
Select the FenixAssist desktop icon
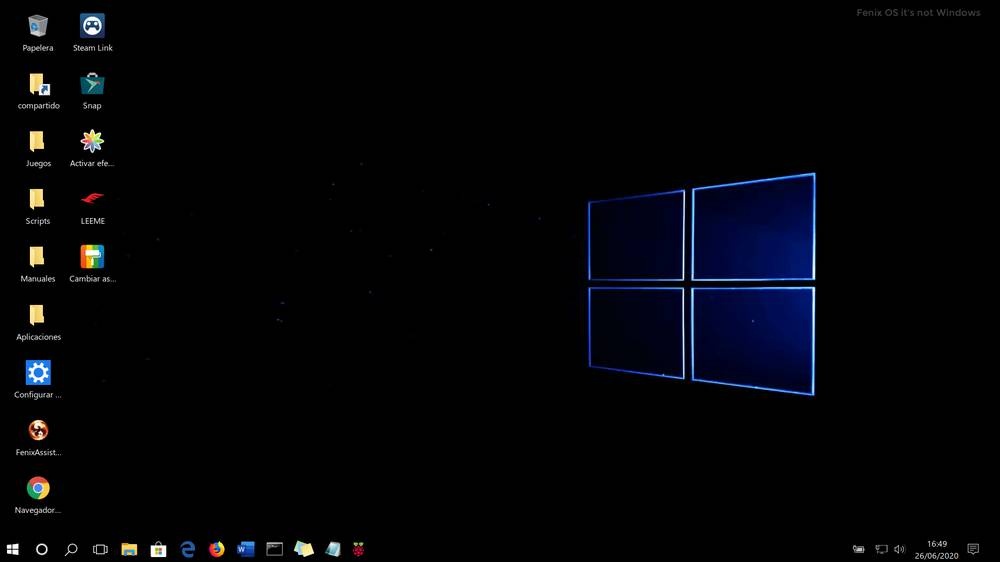(x=38, y=431)
